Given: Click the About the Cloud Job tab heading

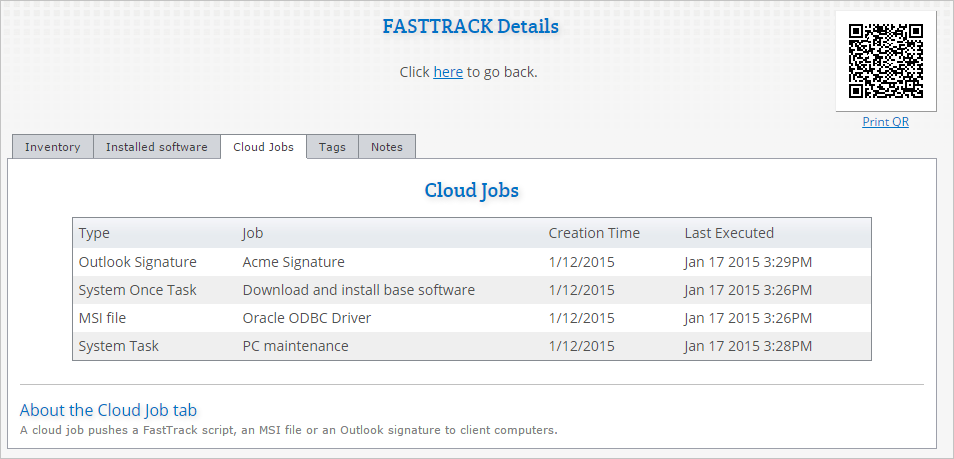Looking at the screenshot, I should (x=108, y=410).
